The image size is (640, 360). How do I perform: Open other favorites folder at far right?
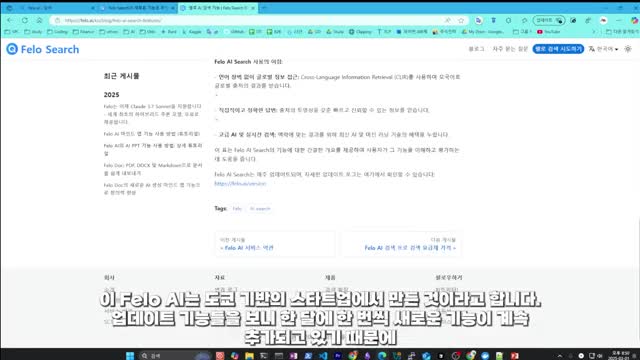622,32
